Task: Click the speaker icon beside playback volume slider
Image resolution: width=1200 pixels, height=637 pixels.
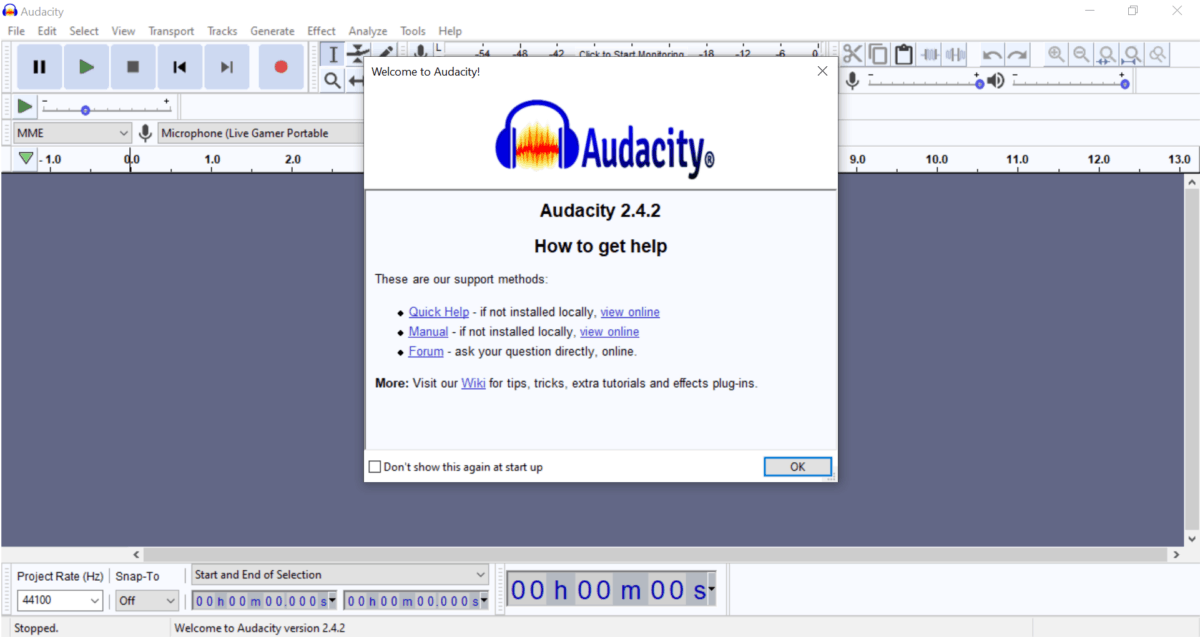Action: pyautogui.click(x=995, y=80)
